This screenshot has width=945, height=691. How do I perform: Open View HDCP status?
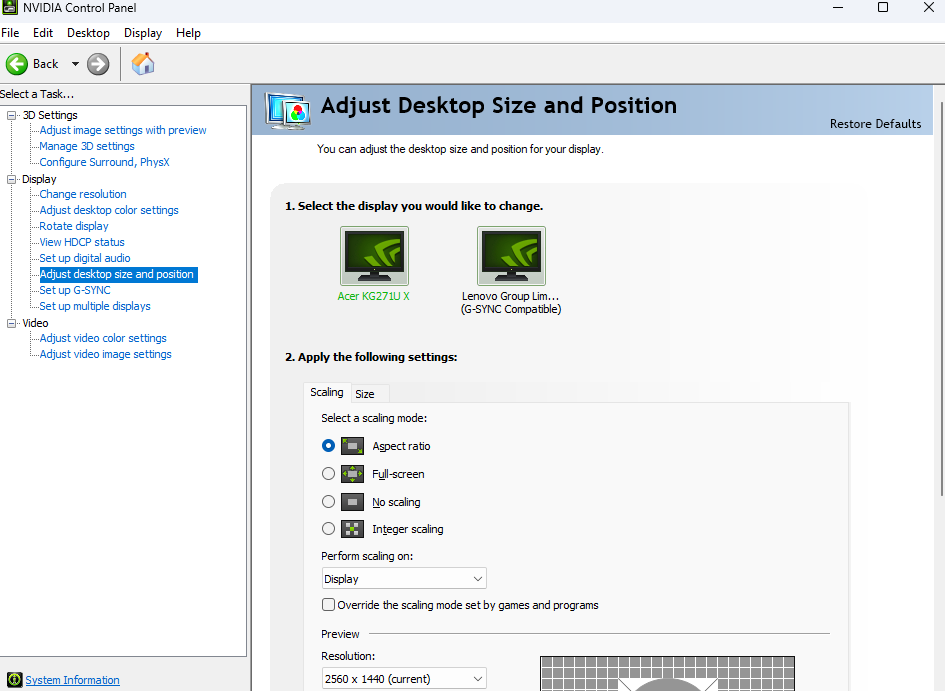82,242
